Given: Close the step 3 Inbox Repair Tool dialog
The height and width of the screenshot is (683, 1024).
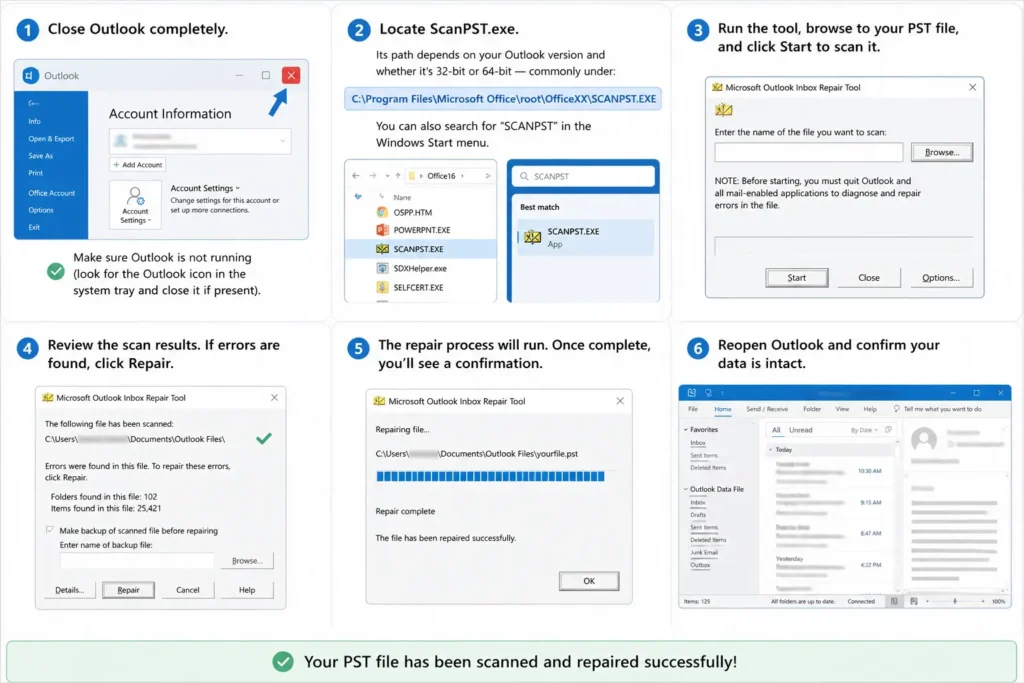Looking at the screenshot, I should click(972, 87).
